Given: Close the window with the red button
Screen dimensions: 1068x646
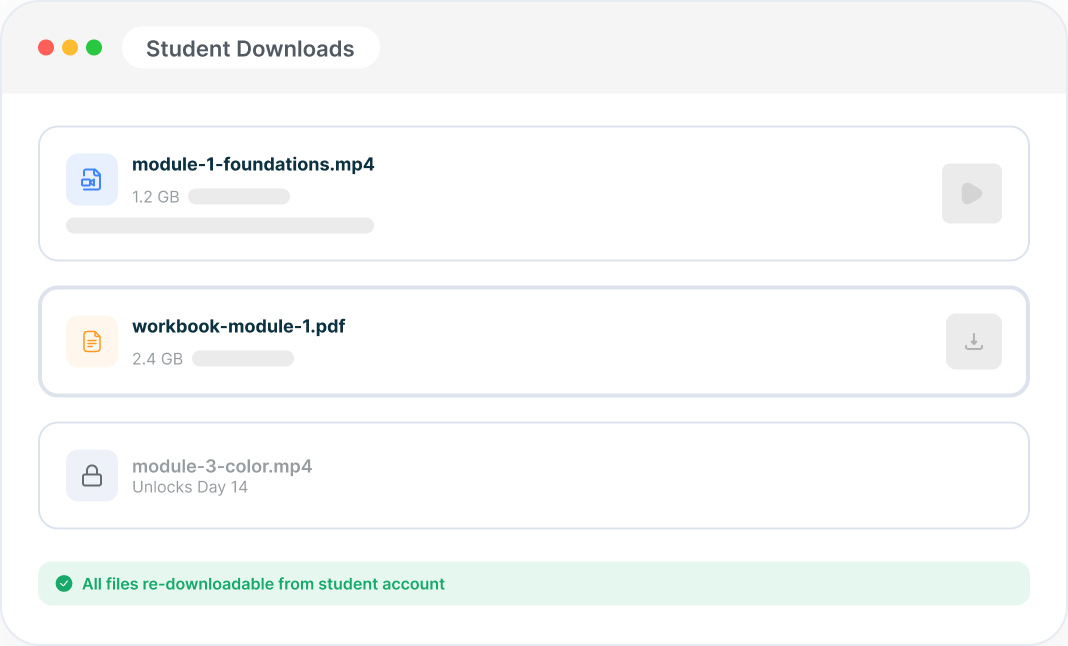Looking at the screenshot, I should (x=46, y=48).
